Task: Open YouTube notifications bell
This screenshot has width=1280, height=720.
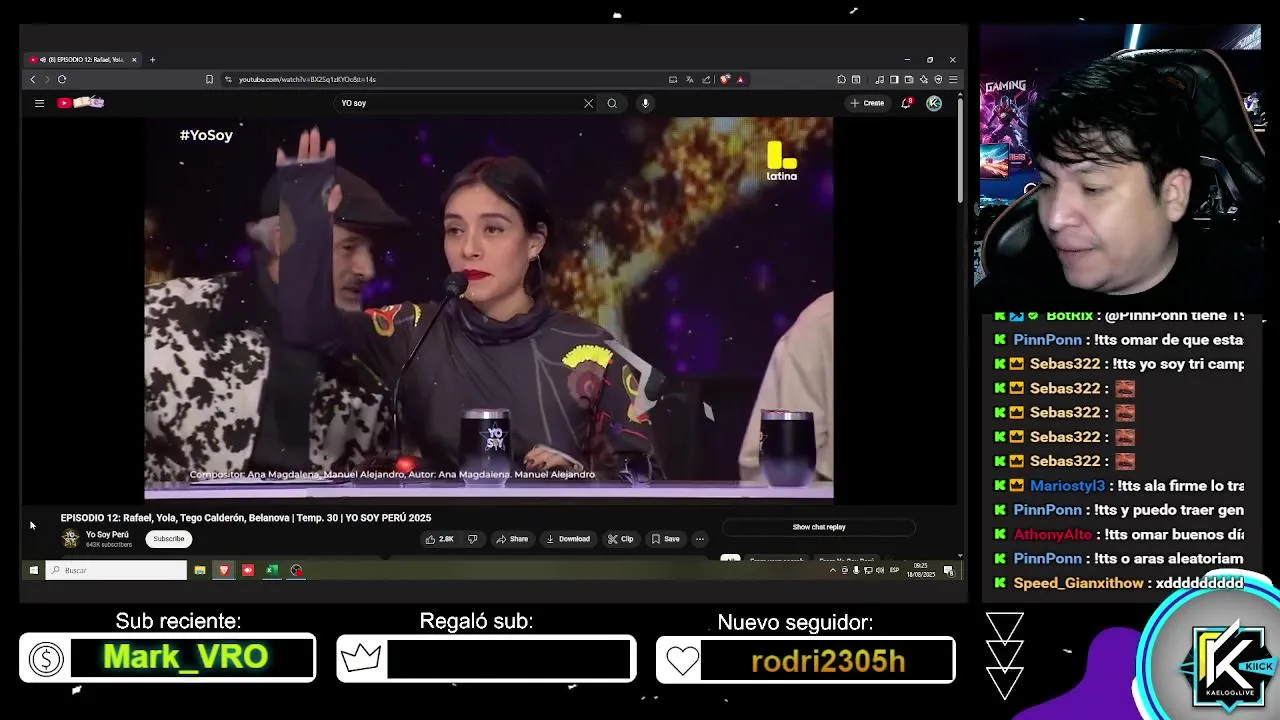Action: 906,103
